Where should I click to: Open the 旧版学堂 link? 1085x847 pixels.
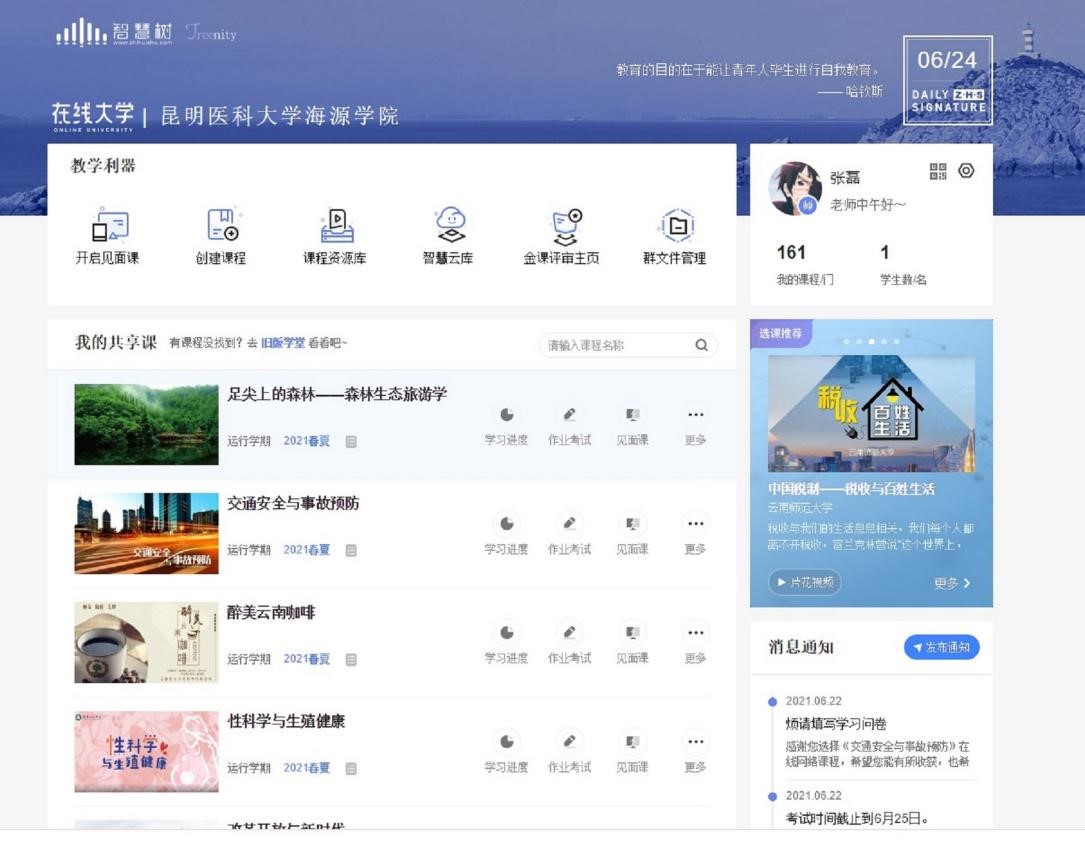[283, 343]
